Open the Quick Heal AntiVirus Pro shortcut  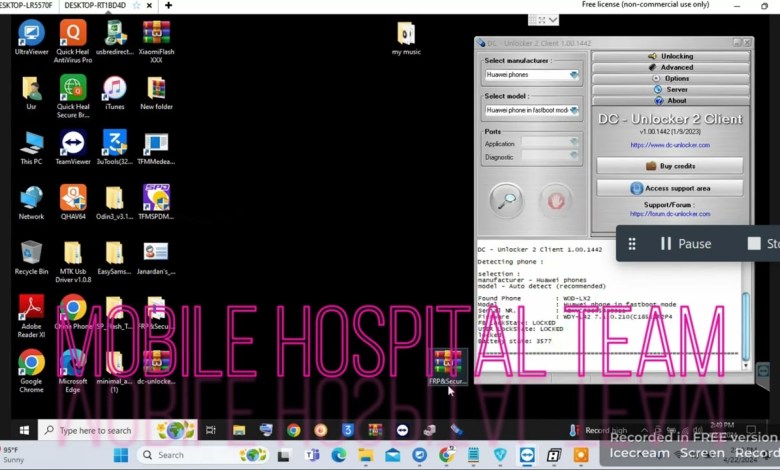(x=72, y=35)
